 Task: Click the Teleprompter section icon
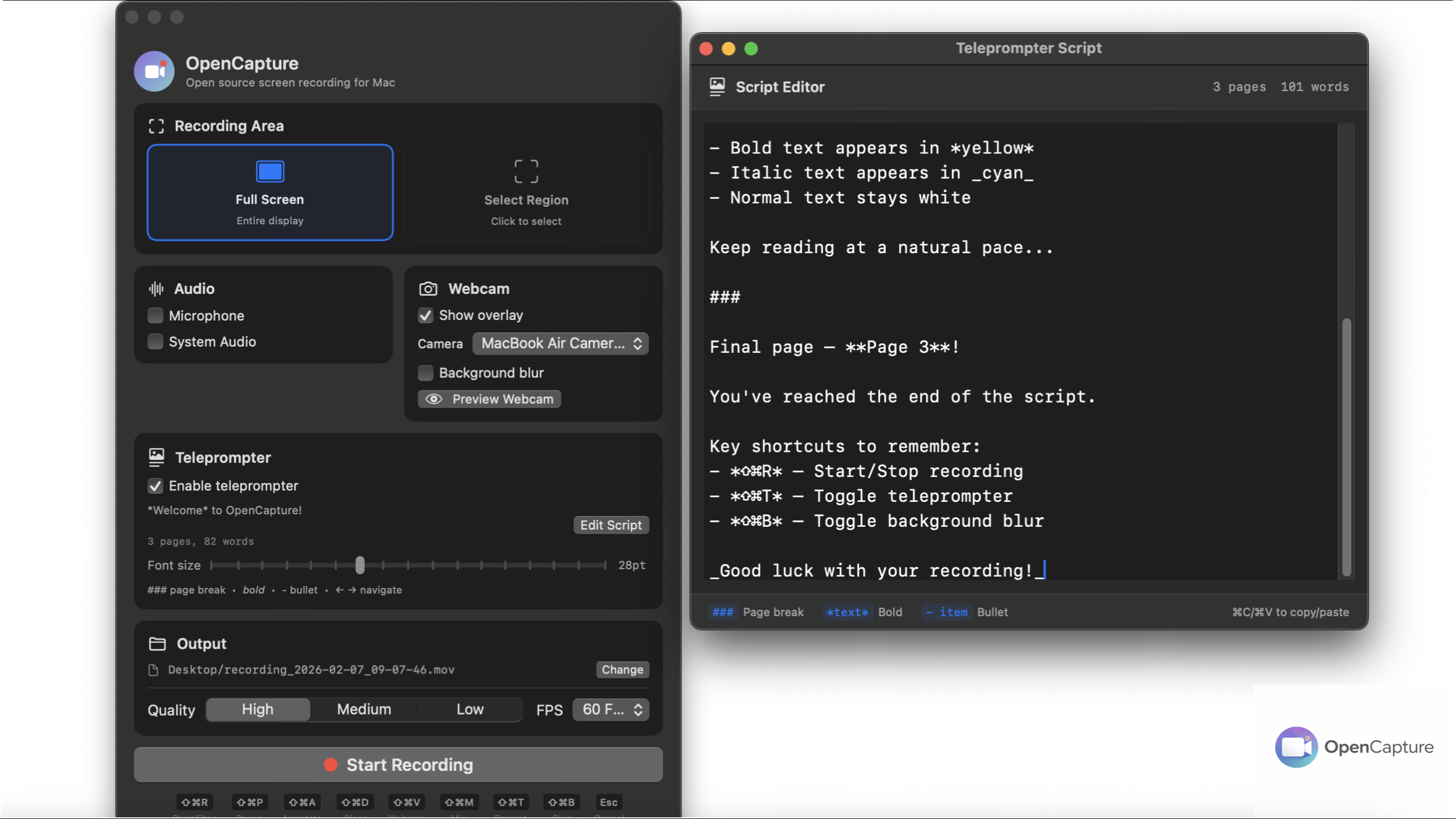point(156,457)
